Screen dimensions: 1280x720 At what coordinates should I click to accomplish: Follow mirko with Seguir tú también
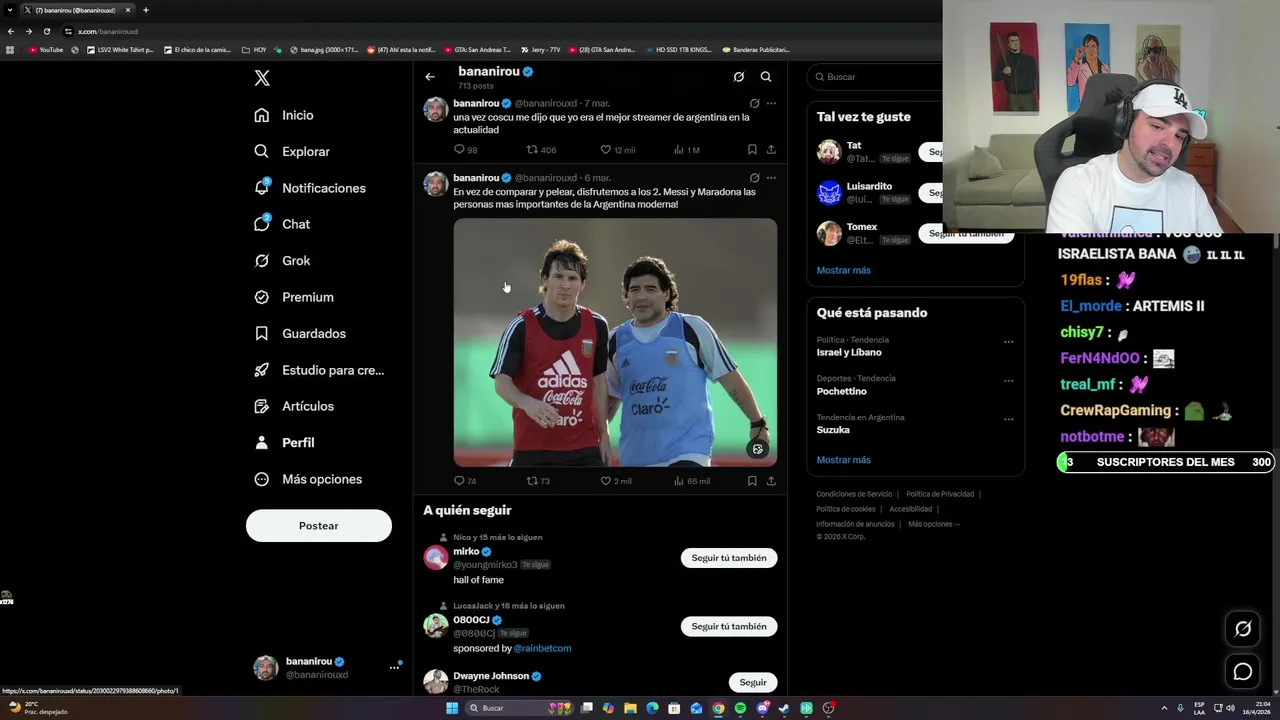click(x=729, y=558)
